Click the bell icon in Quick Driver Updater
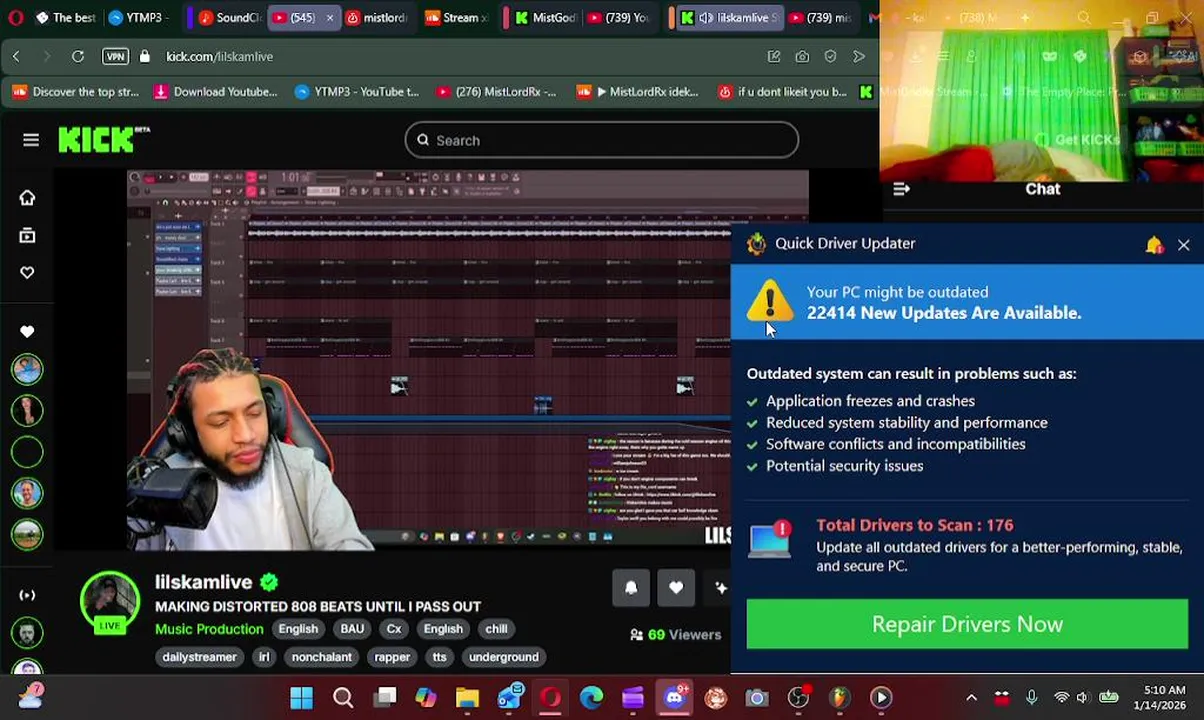The width and height of the screenshot is (1204, 720). 1154,244
